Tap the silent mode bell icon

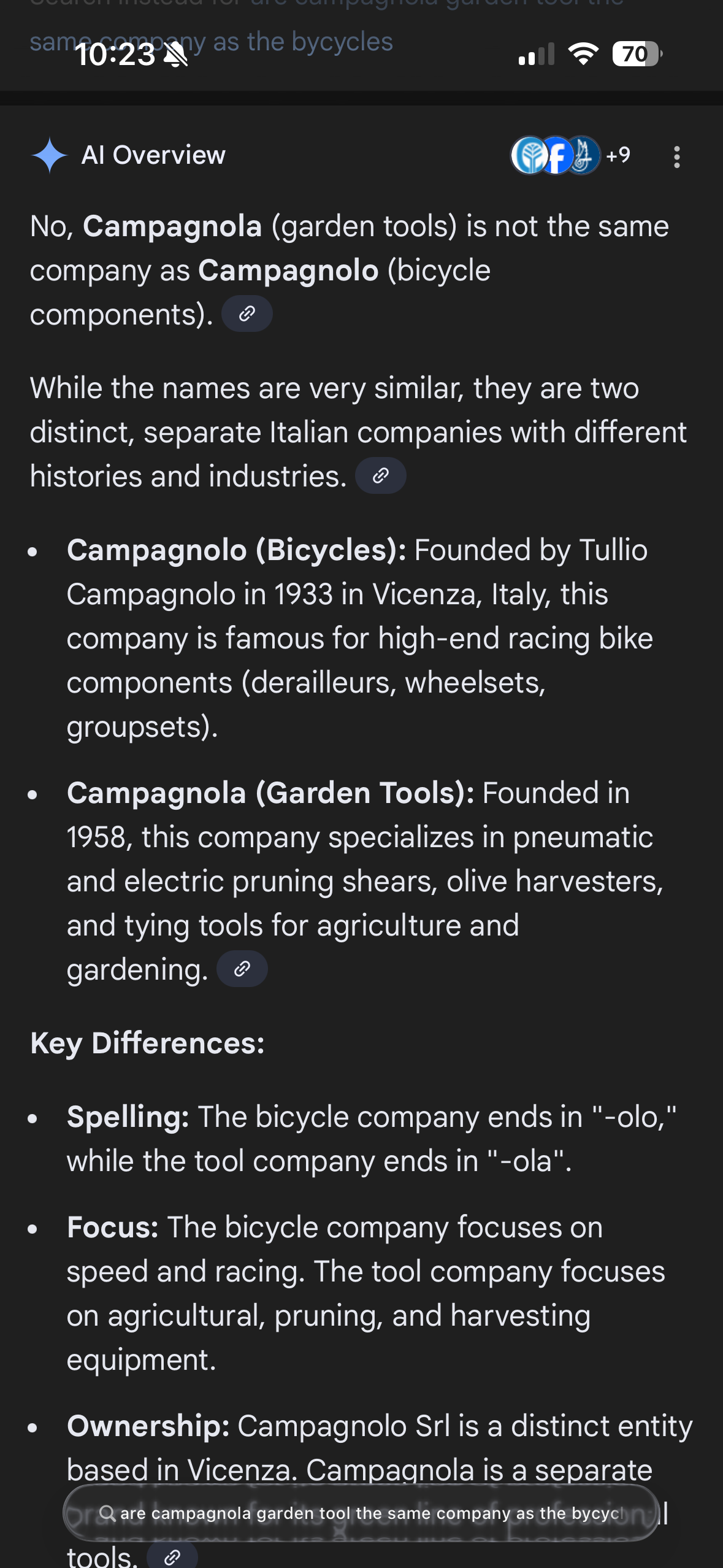(177, 55)
